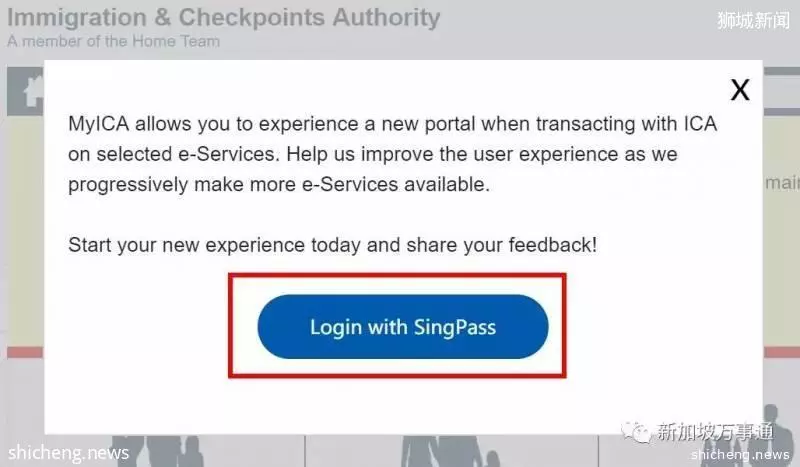This screenshot has width=800, height=467.
Task: Click the "Start your new experience today" sentence
Action: tap(332, 245)
